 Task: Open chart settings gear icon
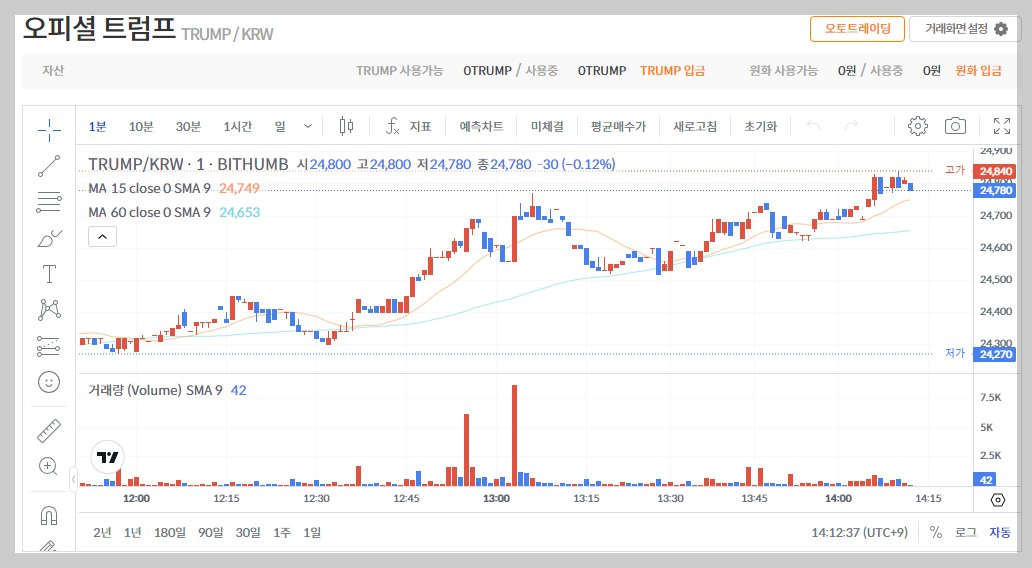[x=917, y=126]
